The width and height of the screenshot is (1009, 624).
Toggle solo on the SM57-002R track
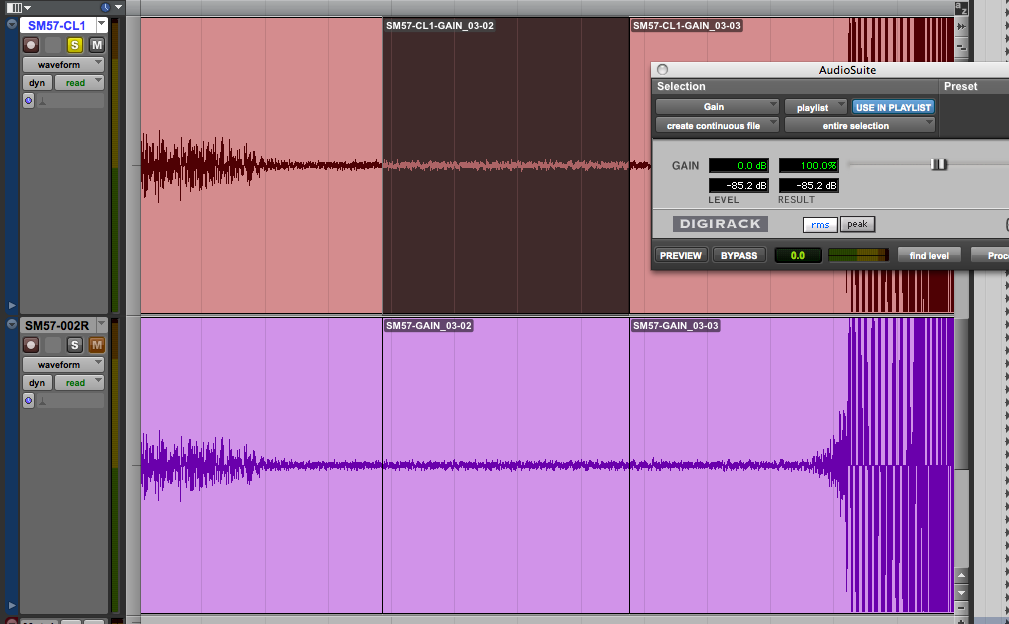(75, 345)
